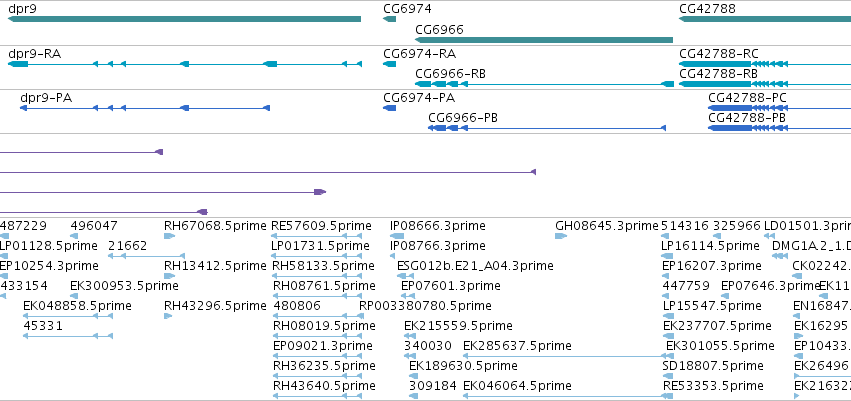This screenshot has width=851, height=401.
Task: Open EST label 21662
Action: [128, 246]
